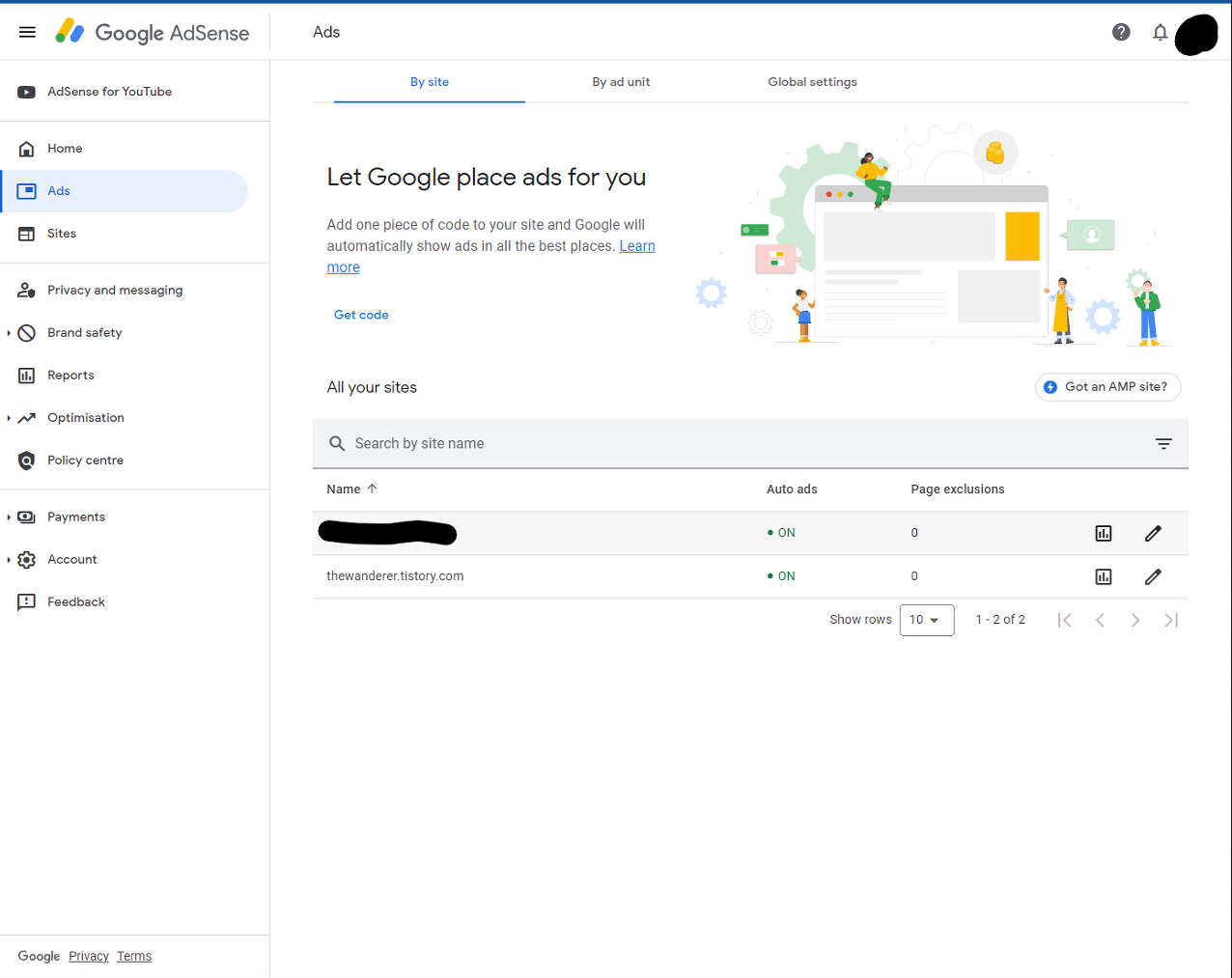Open the Show rows dropdown

point(927,620)
